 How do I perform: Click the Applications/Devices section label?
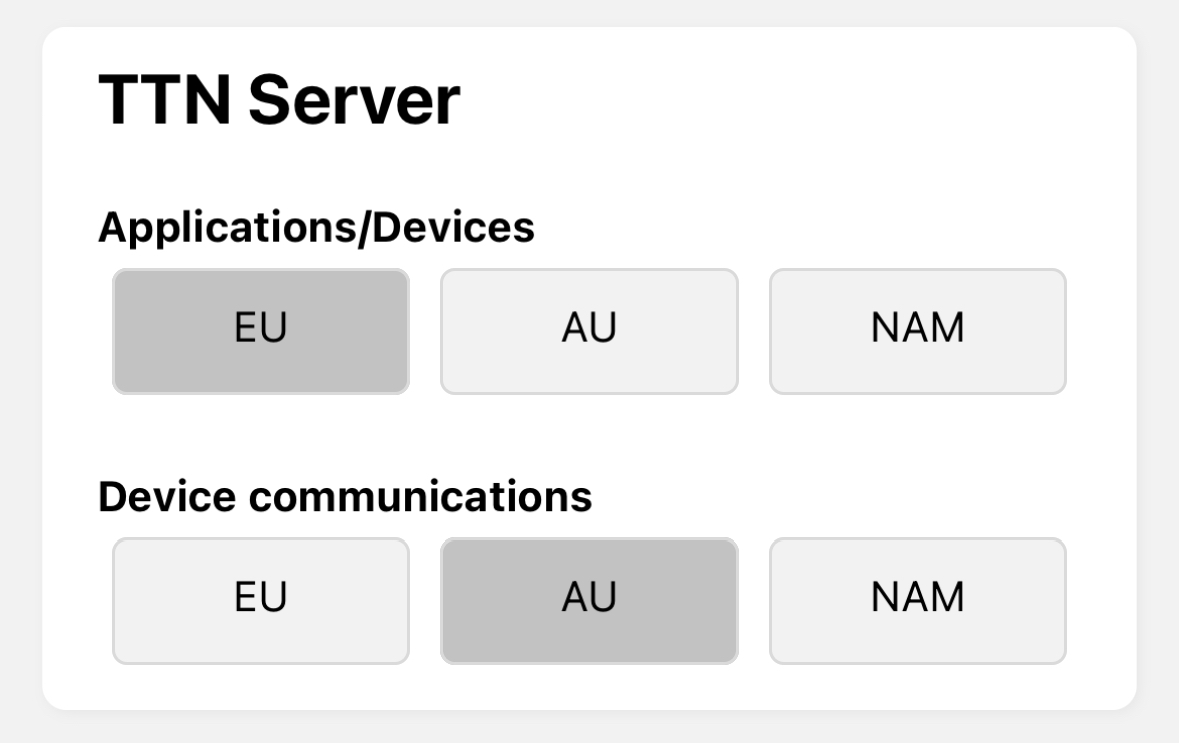coord(316,228)
